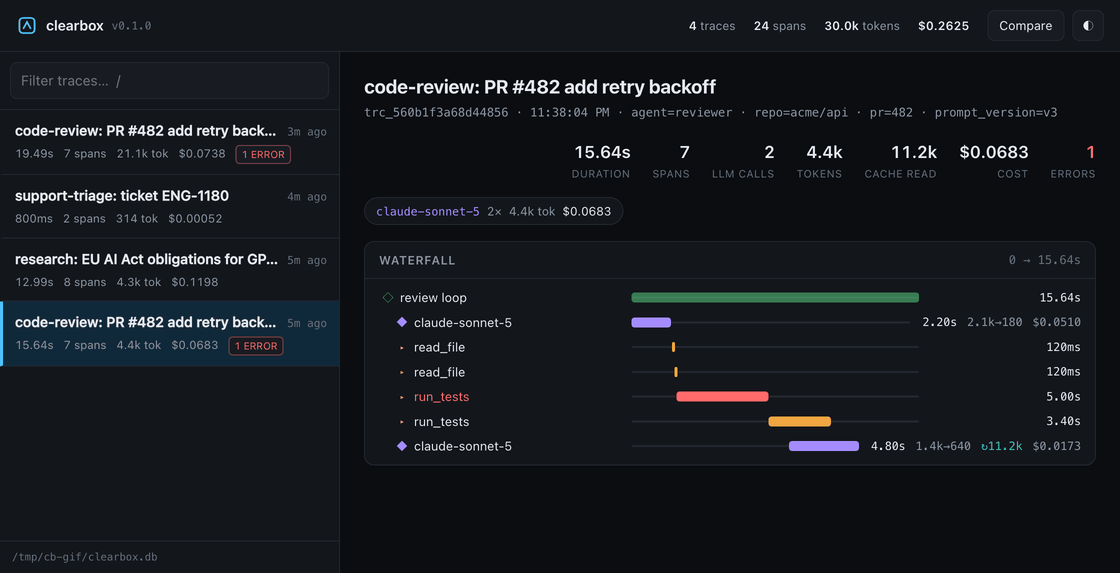This screenshot has height=573, width=1120.
Task: Open the EU AI Act research trace
Action: point(169,270)
